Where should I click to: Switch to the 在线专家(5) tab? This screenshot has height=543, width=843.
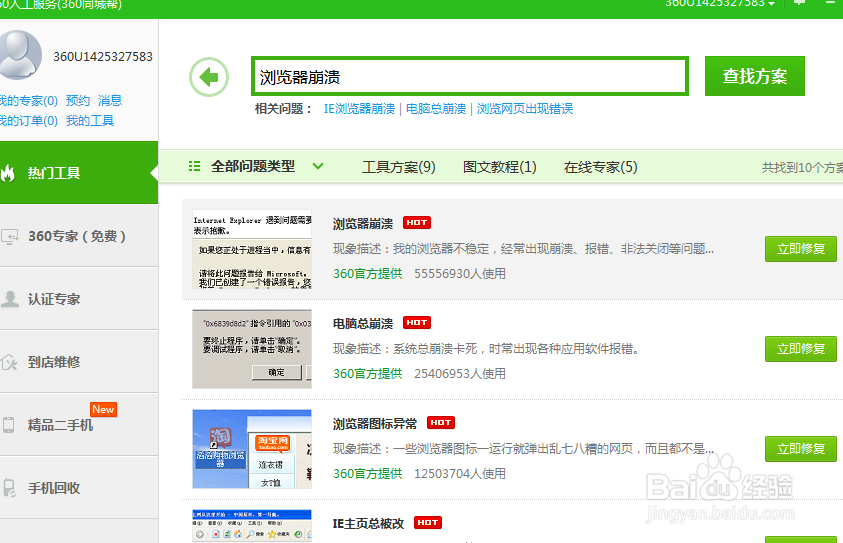coord(601,167)
